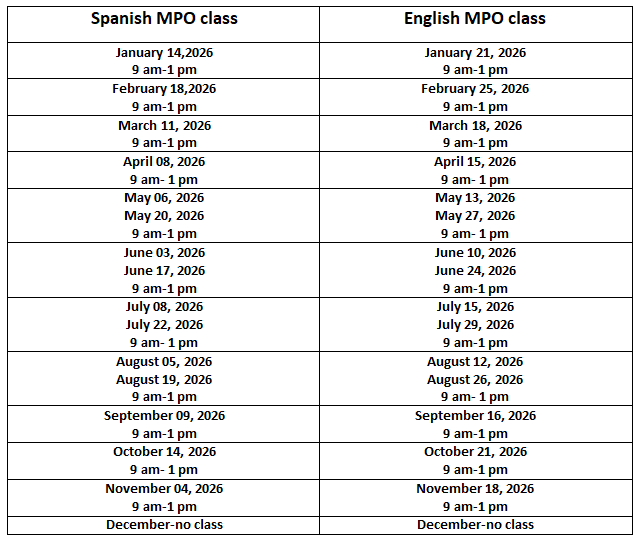Click the May 06, 2026 date
Viewport: 640px width, 537px height.
164,198
